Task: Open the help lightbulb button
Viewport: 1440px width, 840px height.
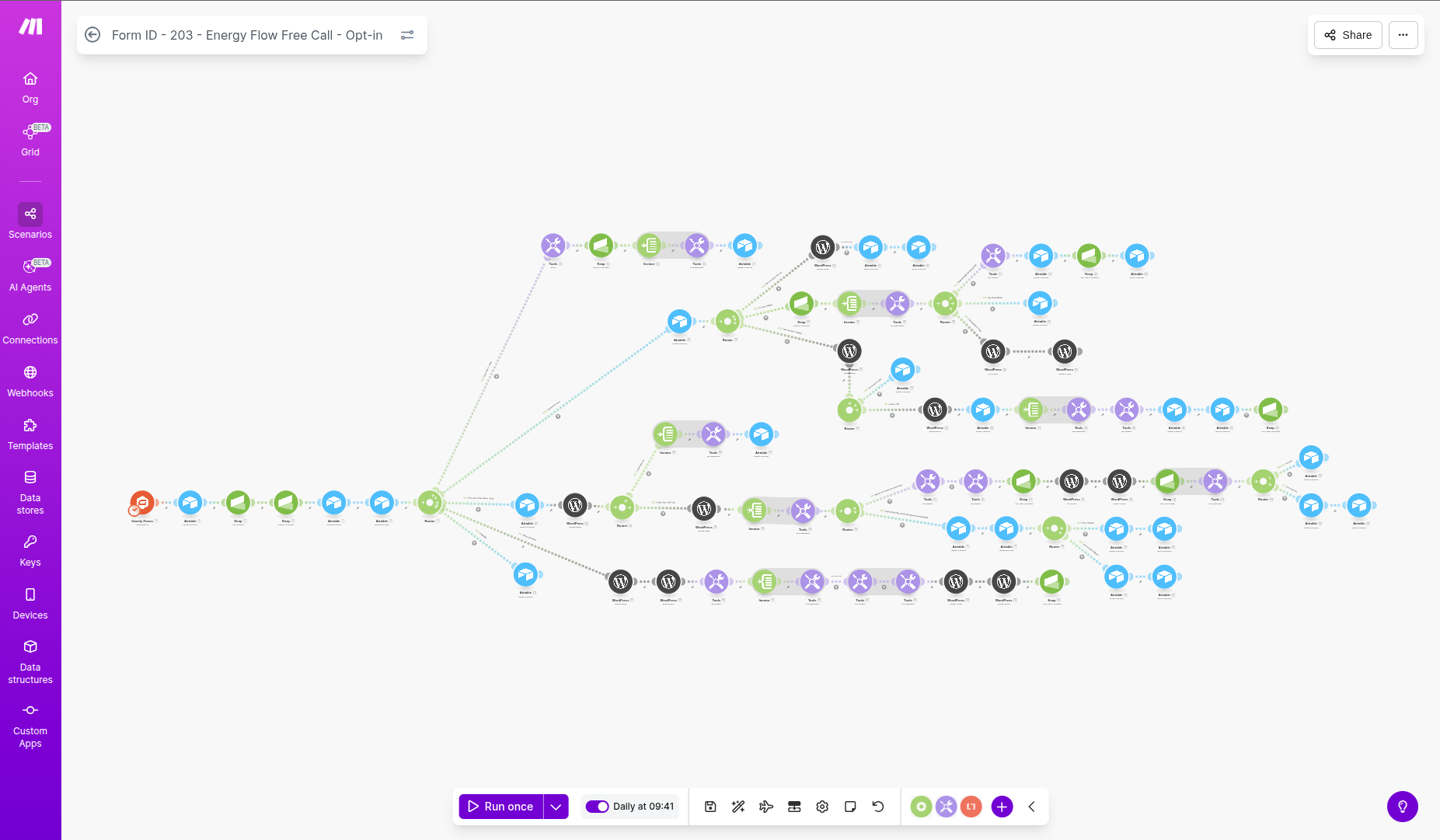Action: (x=1402, y=807)
